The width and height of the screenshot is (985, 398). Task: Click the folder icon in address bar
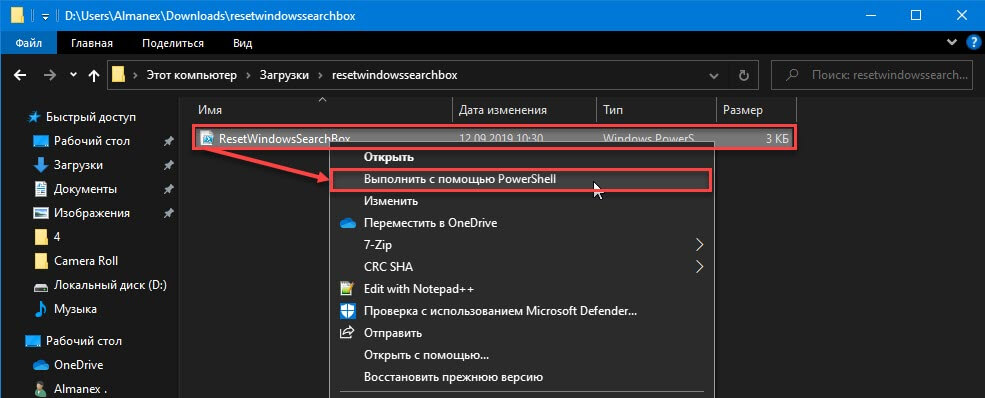[x=118, y=75]
